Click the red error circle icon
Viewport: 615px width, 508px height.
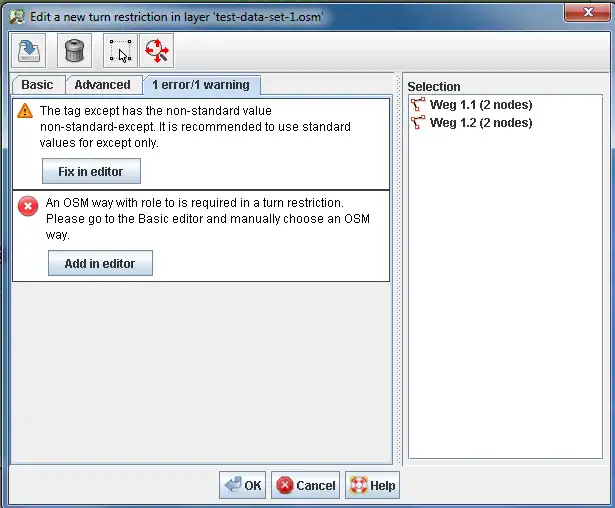(x=28, y=206)
